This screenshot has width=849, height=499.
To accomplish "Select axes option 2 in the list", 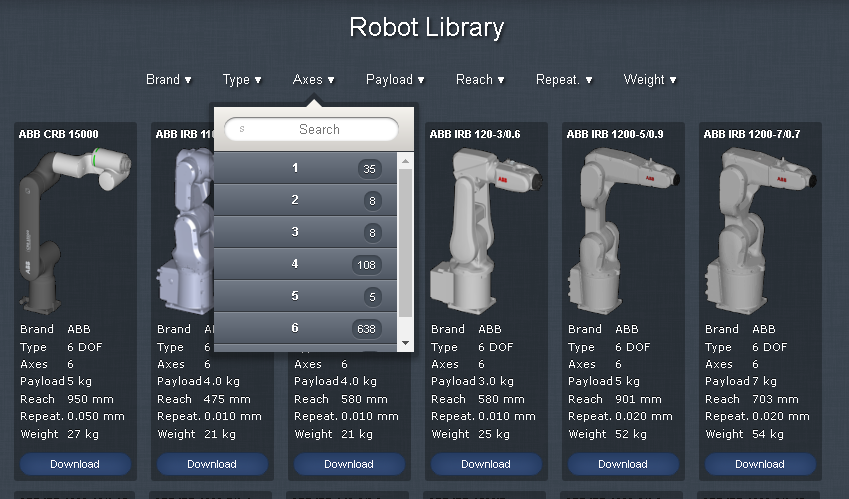I will (305, 200).
